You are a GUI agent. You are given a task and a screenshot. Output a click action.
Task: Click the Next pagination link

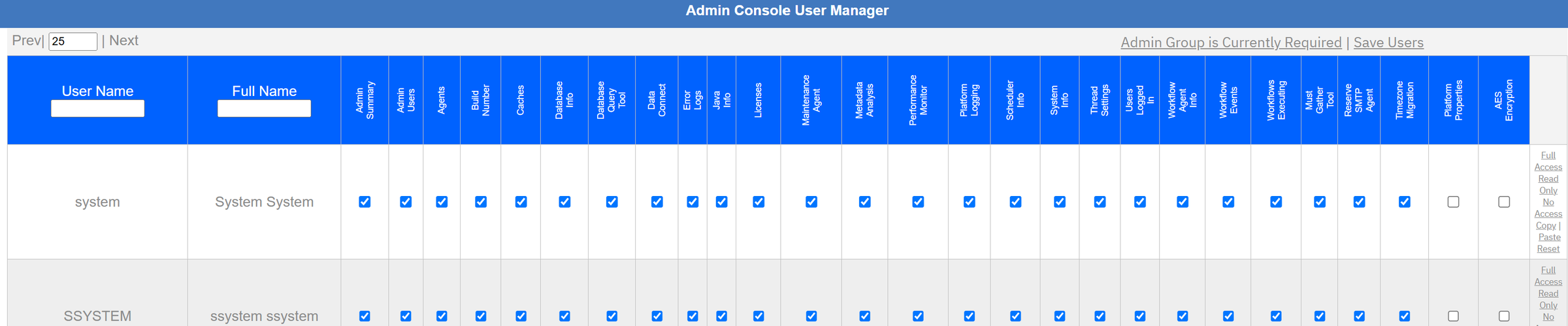click(123, 41)
